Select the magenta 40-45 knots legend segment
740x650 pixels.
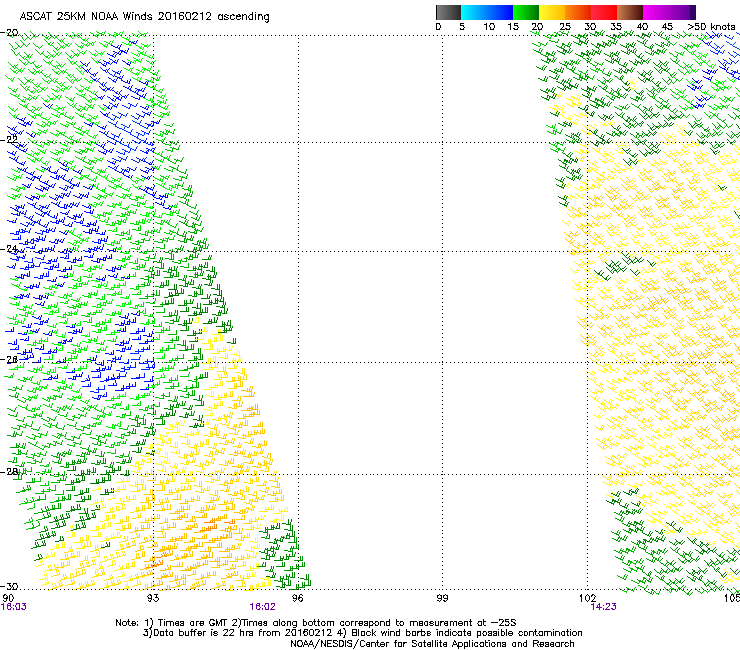[x=656, y=12]
